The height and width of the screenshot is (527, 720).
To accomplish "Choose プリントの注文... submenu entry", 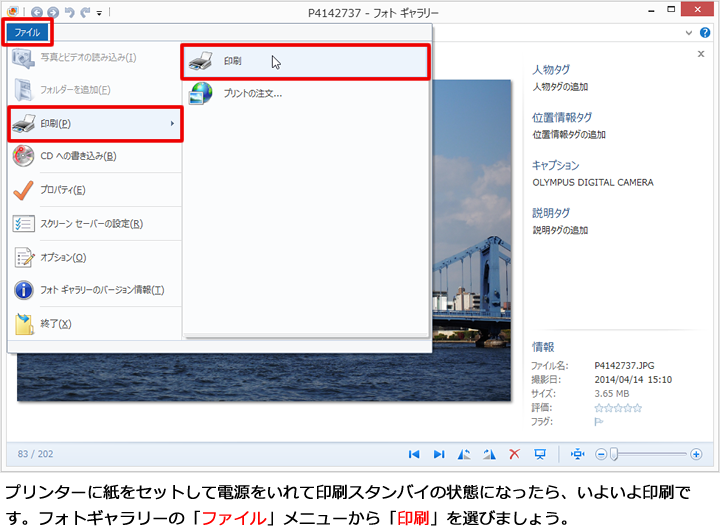I will click(305, 94).
